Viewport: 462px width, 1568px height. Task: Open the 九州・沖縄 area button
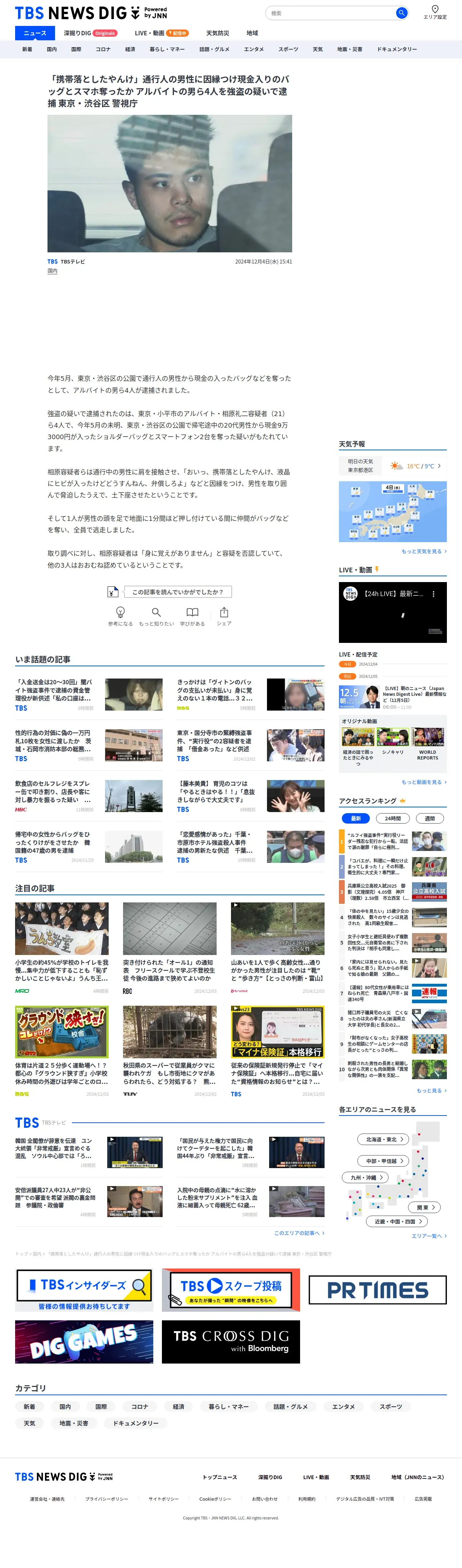tap(366, 1178)
